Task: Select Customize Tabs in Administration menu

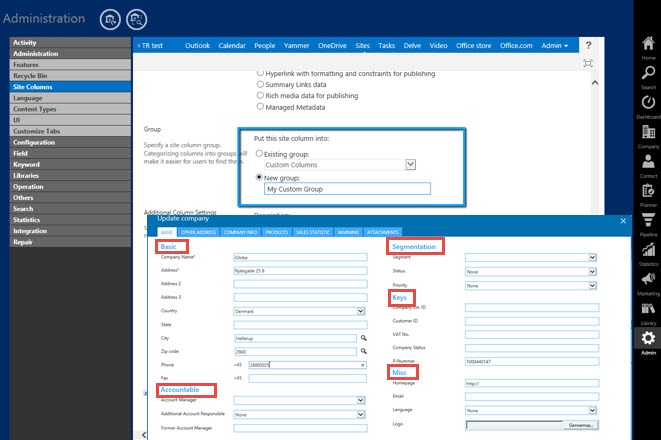Action: [x=70, y=131]
